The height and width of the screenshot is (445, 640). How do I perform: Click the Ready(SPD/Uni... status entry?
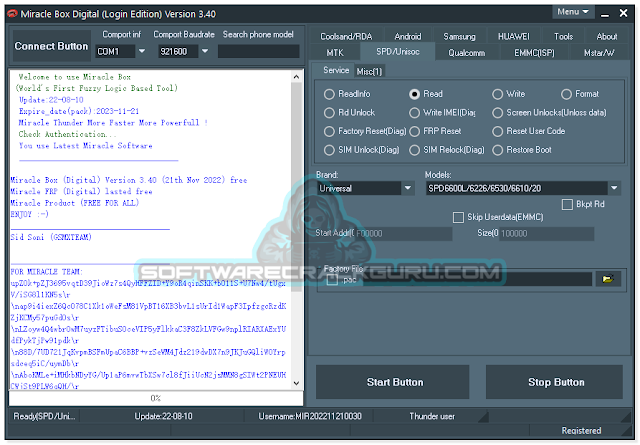pyautogui.click(x=44, y=416)
